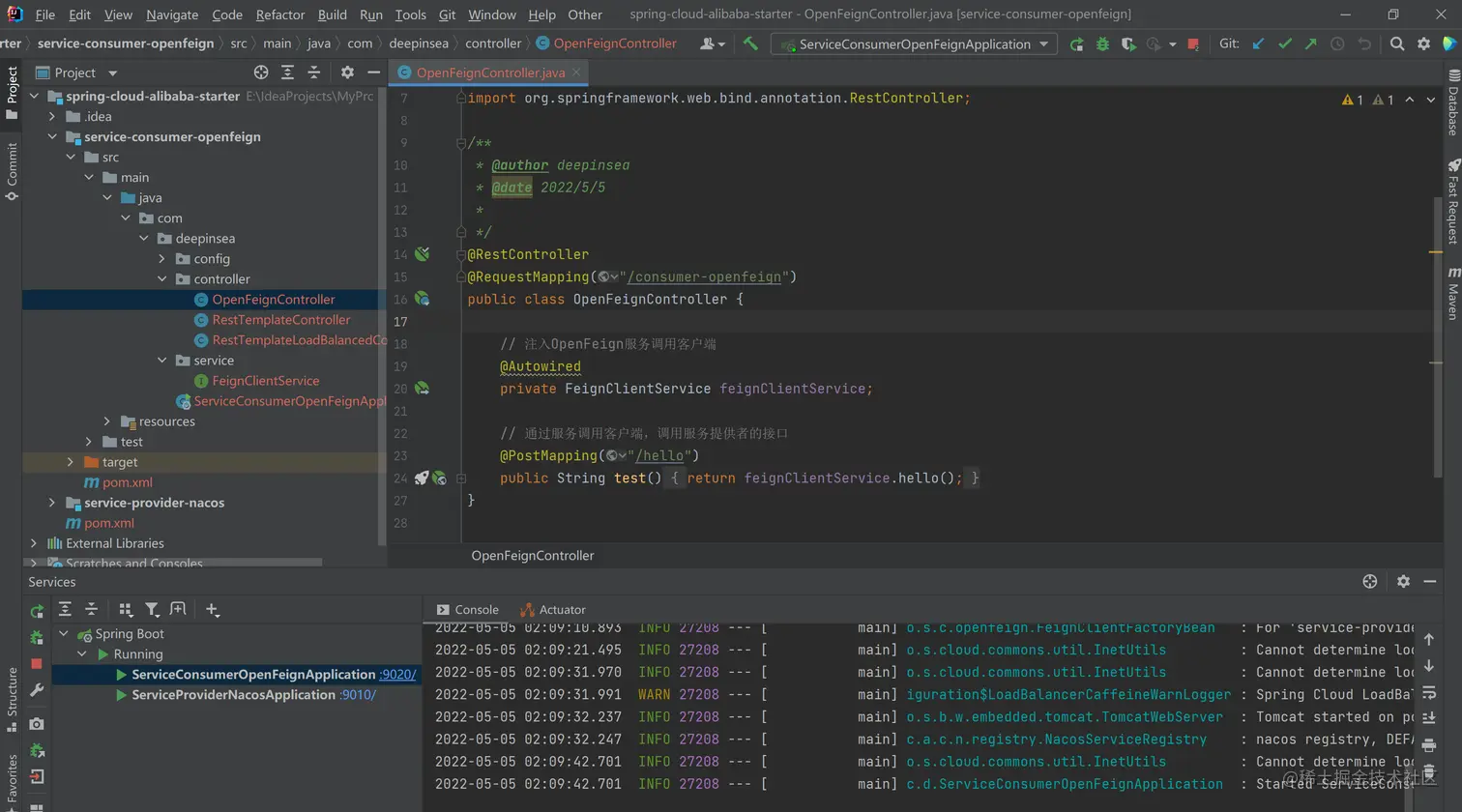Open the ServiceConsumerOpenFeignApplication run configuration dropdown
This screenshot has height=812, width=1462.
click(914, 44)
